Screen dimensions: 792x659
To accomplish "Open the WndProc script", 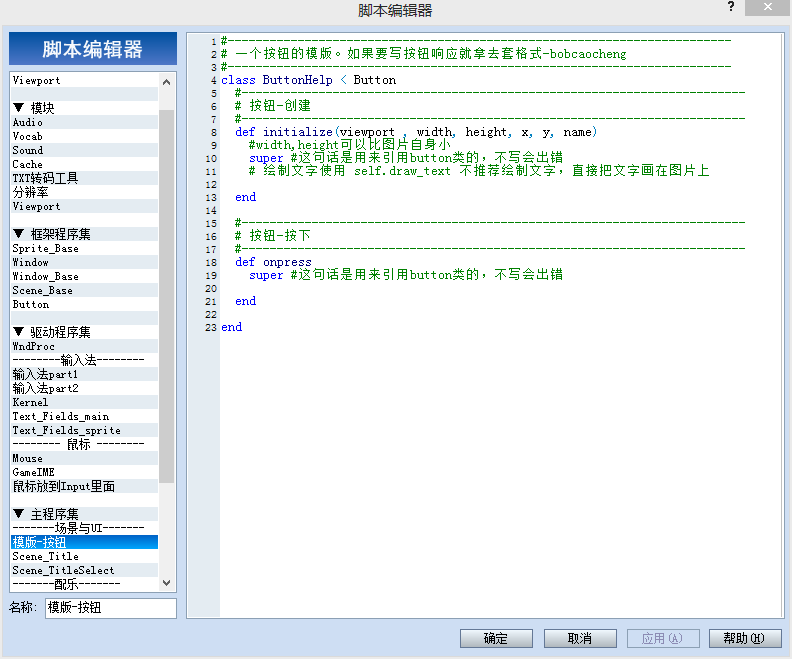I will pos(84,346).
